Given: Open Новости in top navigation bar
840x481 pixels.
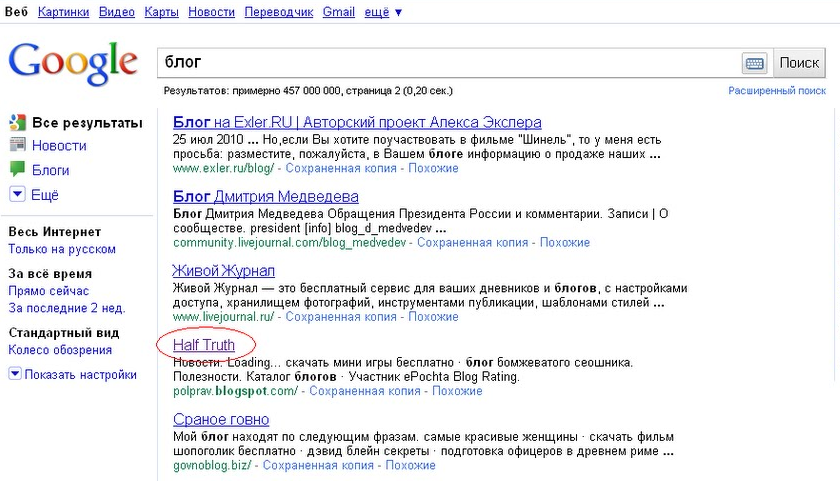Looking at the screenshot, I should (x=211, y=12).
